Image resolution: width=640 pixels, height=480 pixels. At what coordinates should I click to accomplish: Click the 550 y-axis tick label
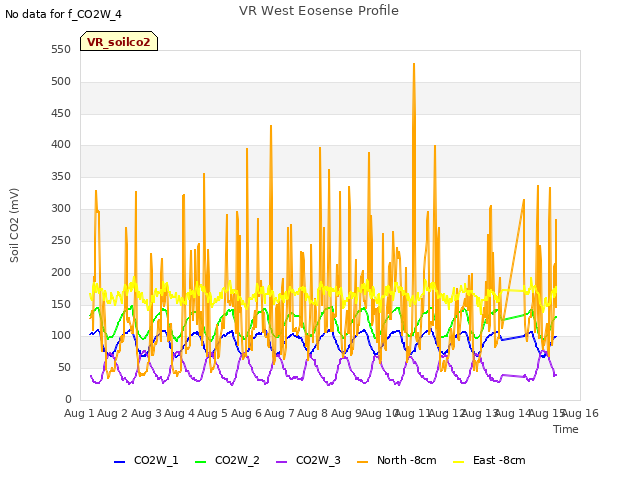(x=61, y=49)
